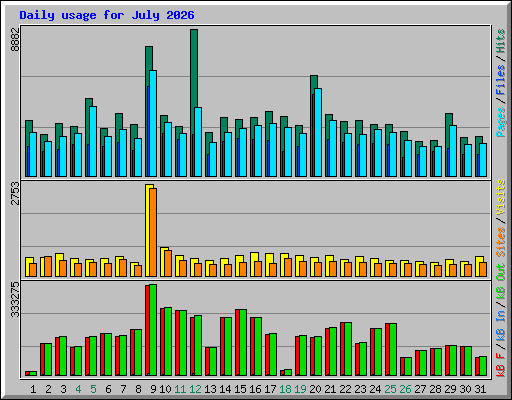Click the "Sites" legend label
This screenshot has width=512, height=400.
coord(501,242)
